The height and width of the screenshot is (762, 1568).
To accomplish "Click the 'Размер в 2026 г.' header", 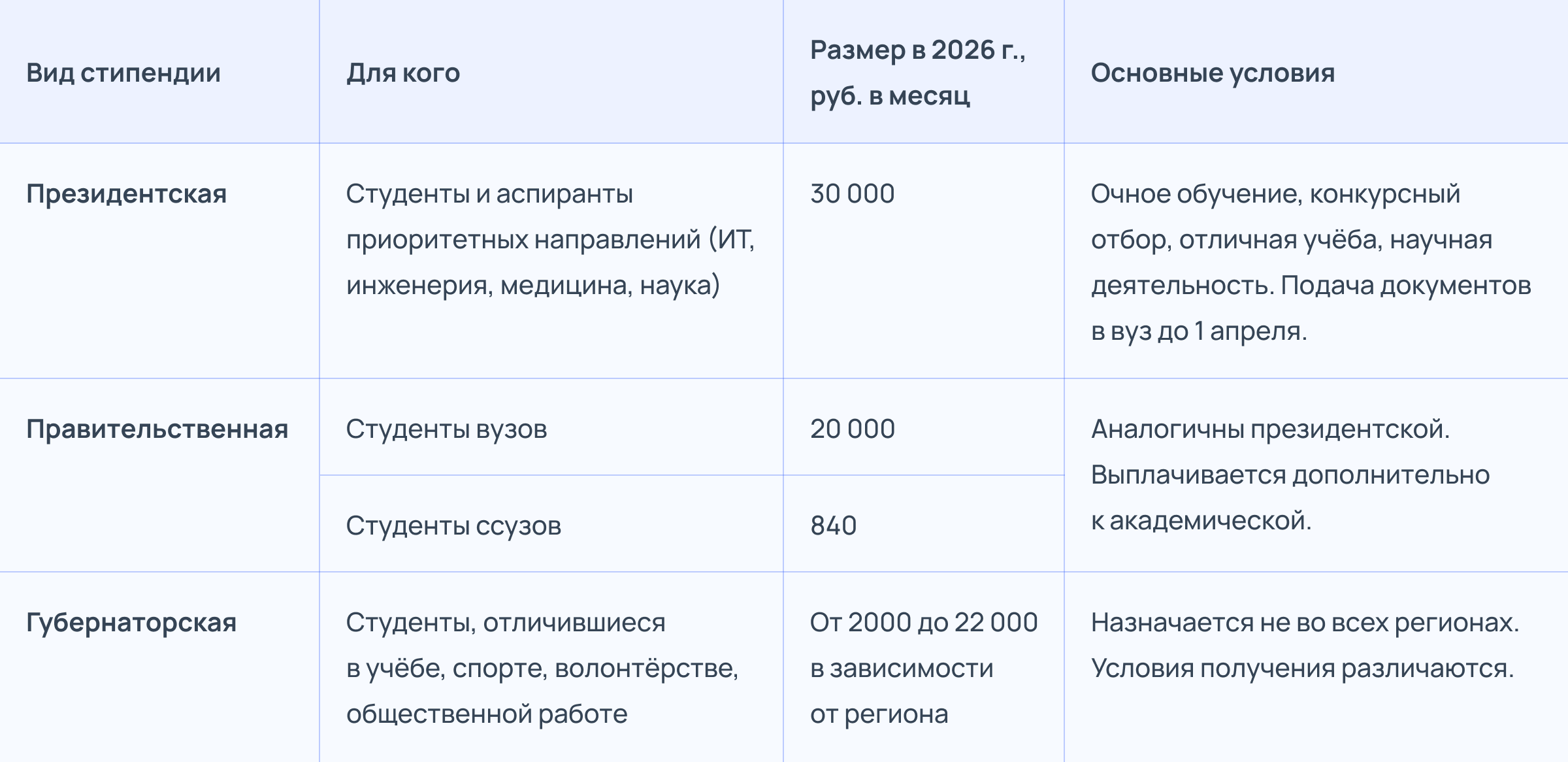I will tap(917, 50).
